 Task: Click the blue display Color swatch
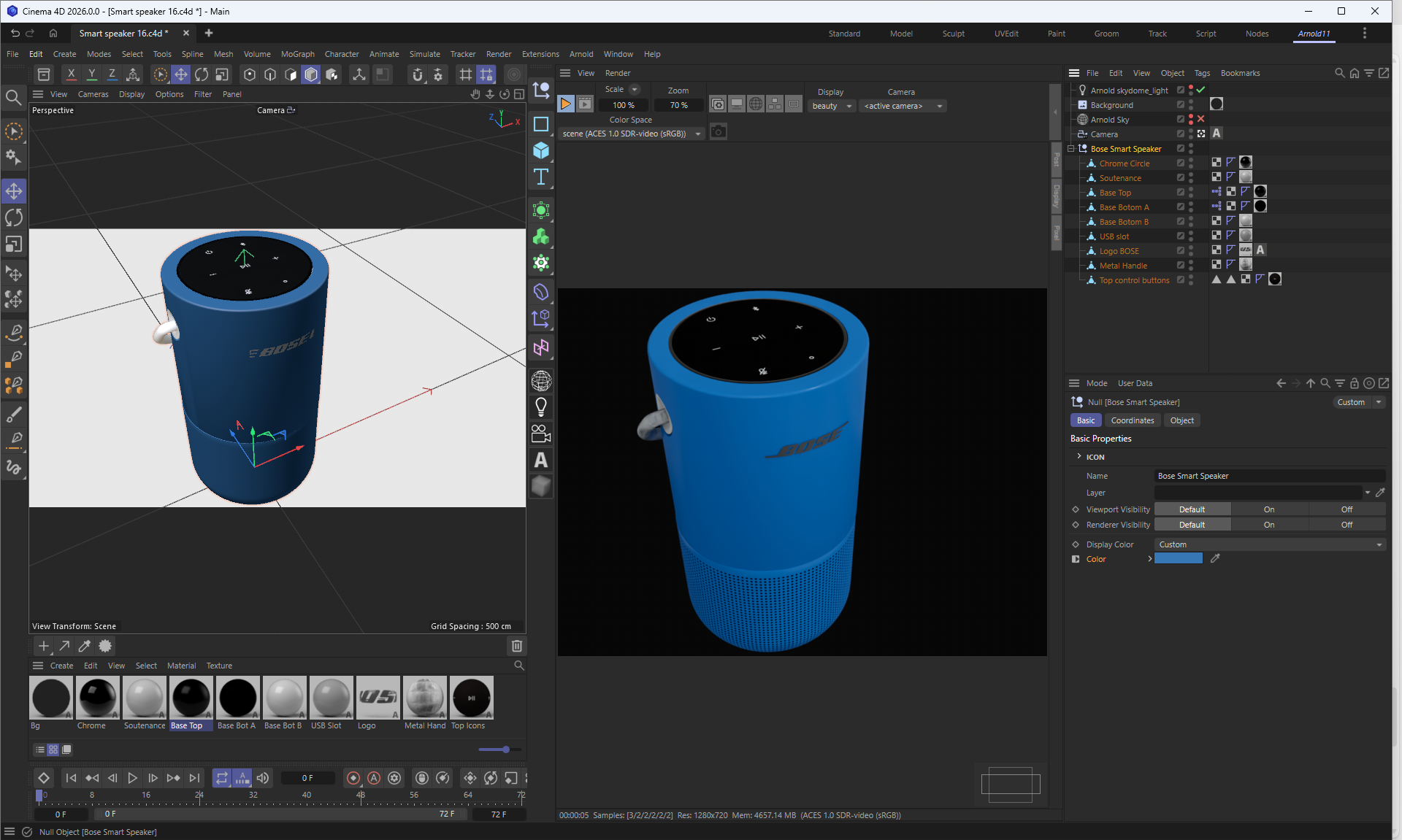[1178, 559]
